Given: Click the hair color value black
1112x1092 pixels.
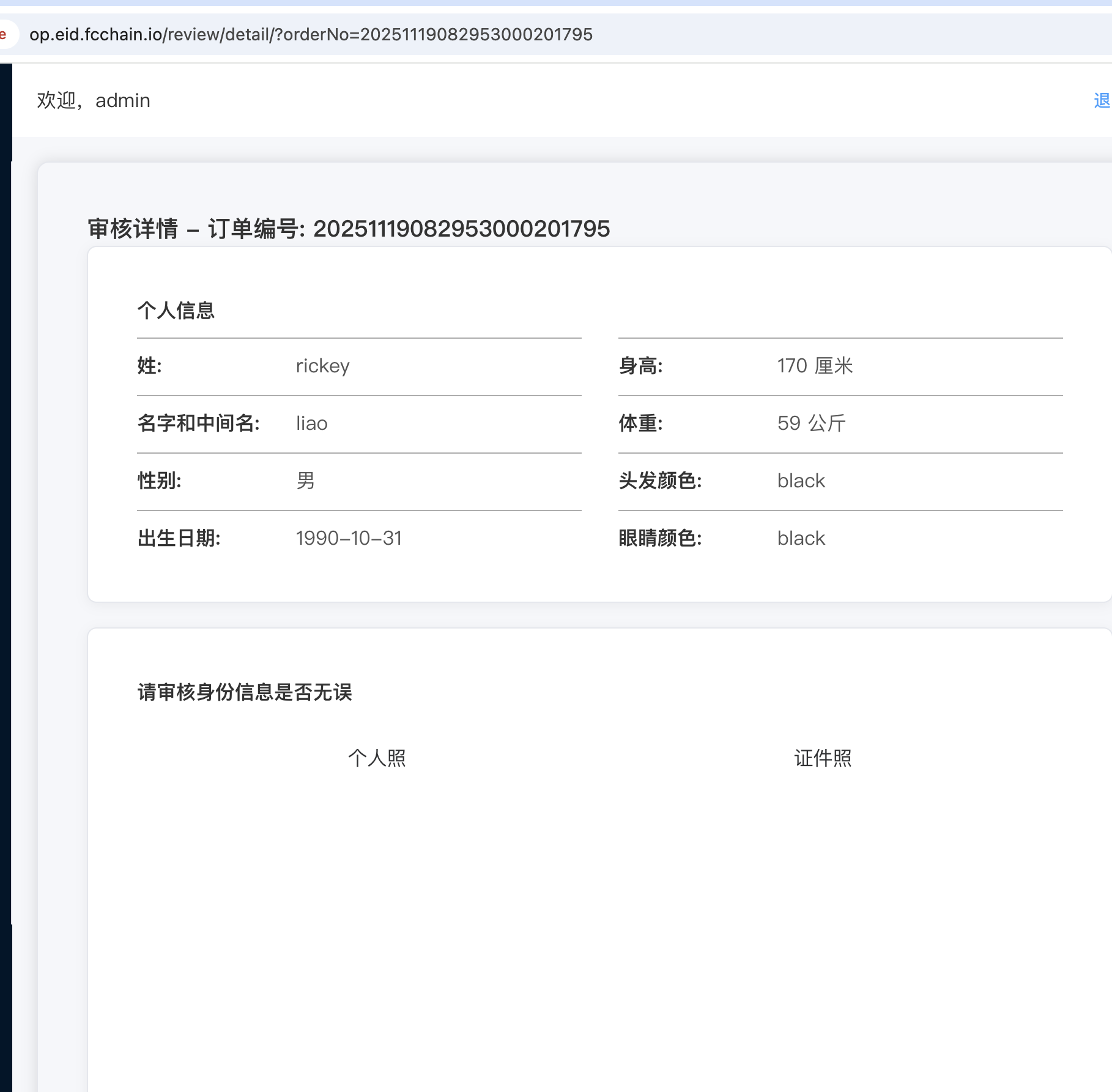Looking at the screenshot, I should tap(801, 481).
